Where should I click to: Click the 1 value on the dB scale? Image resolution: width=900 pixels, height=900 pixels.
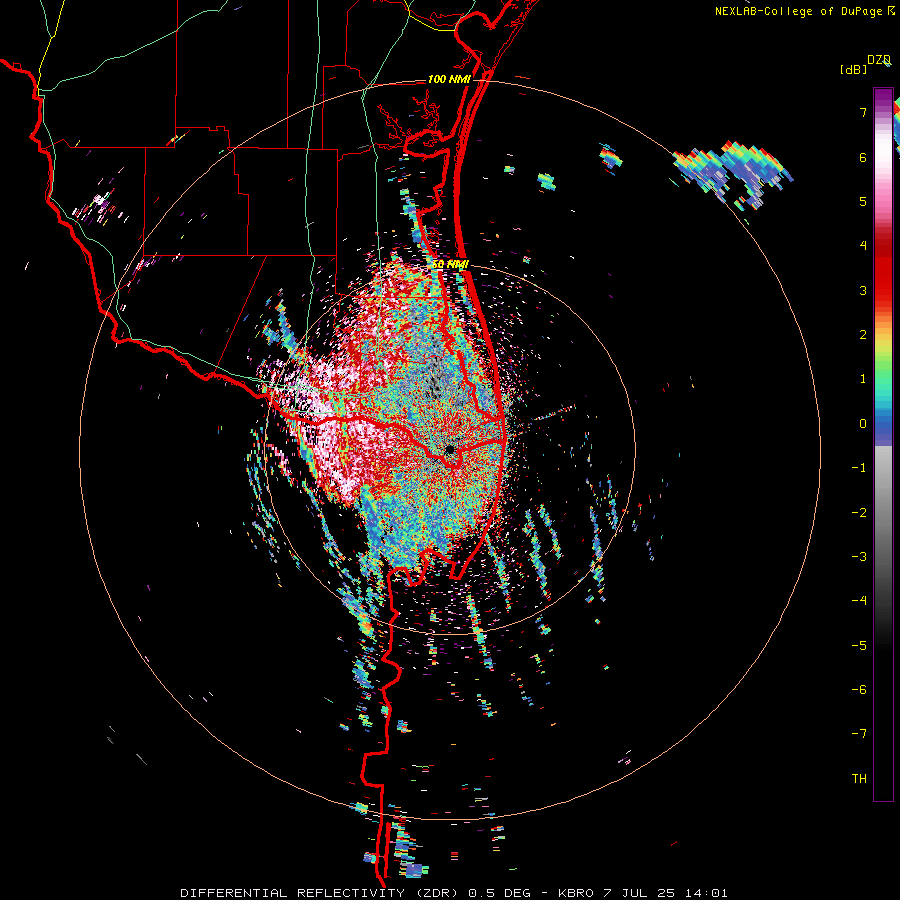[x=863, y=379]
